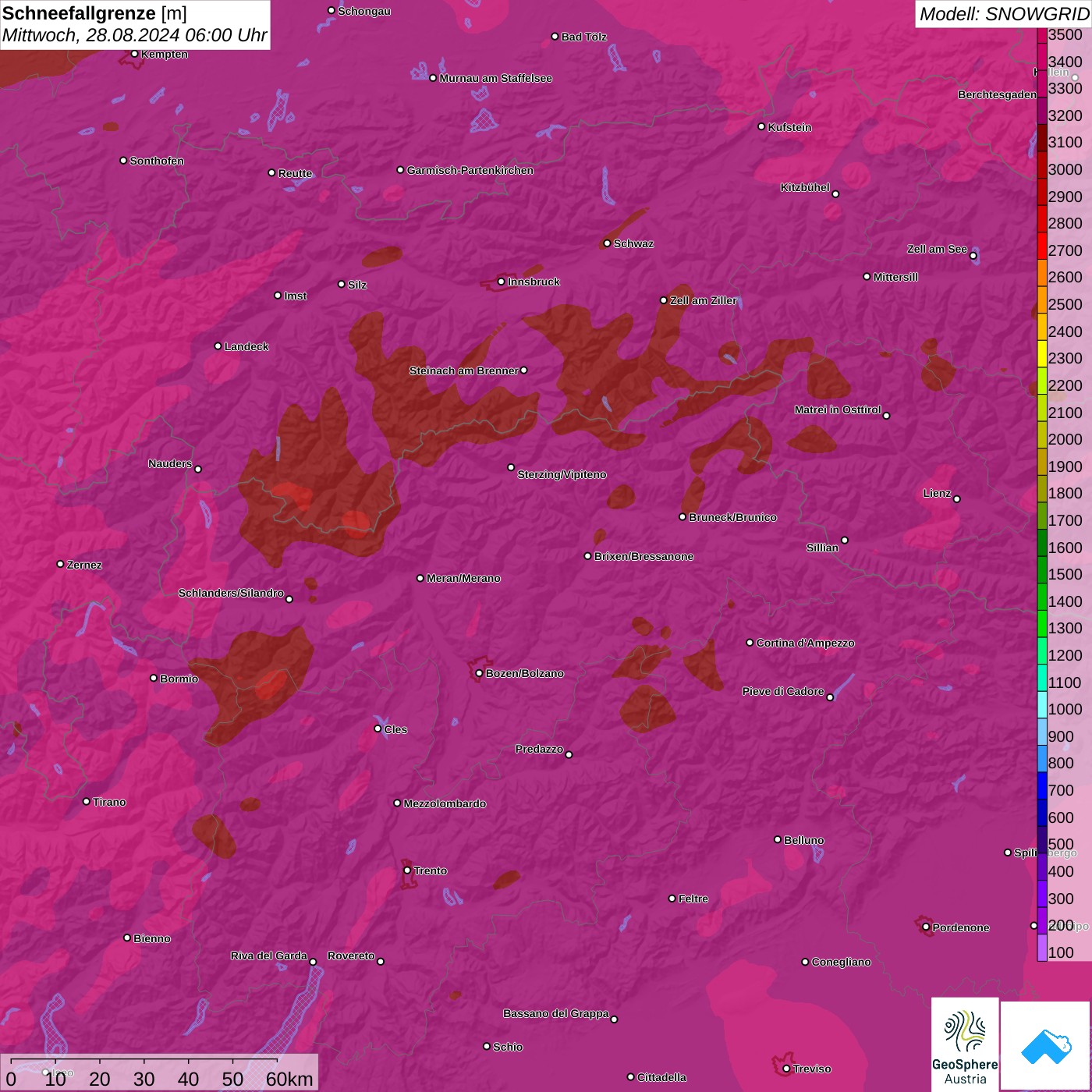Click the Bad Tölz marker dot

[555, 37]
